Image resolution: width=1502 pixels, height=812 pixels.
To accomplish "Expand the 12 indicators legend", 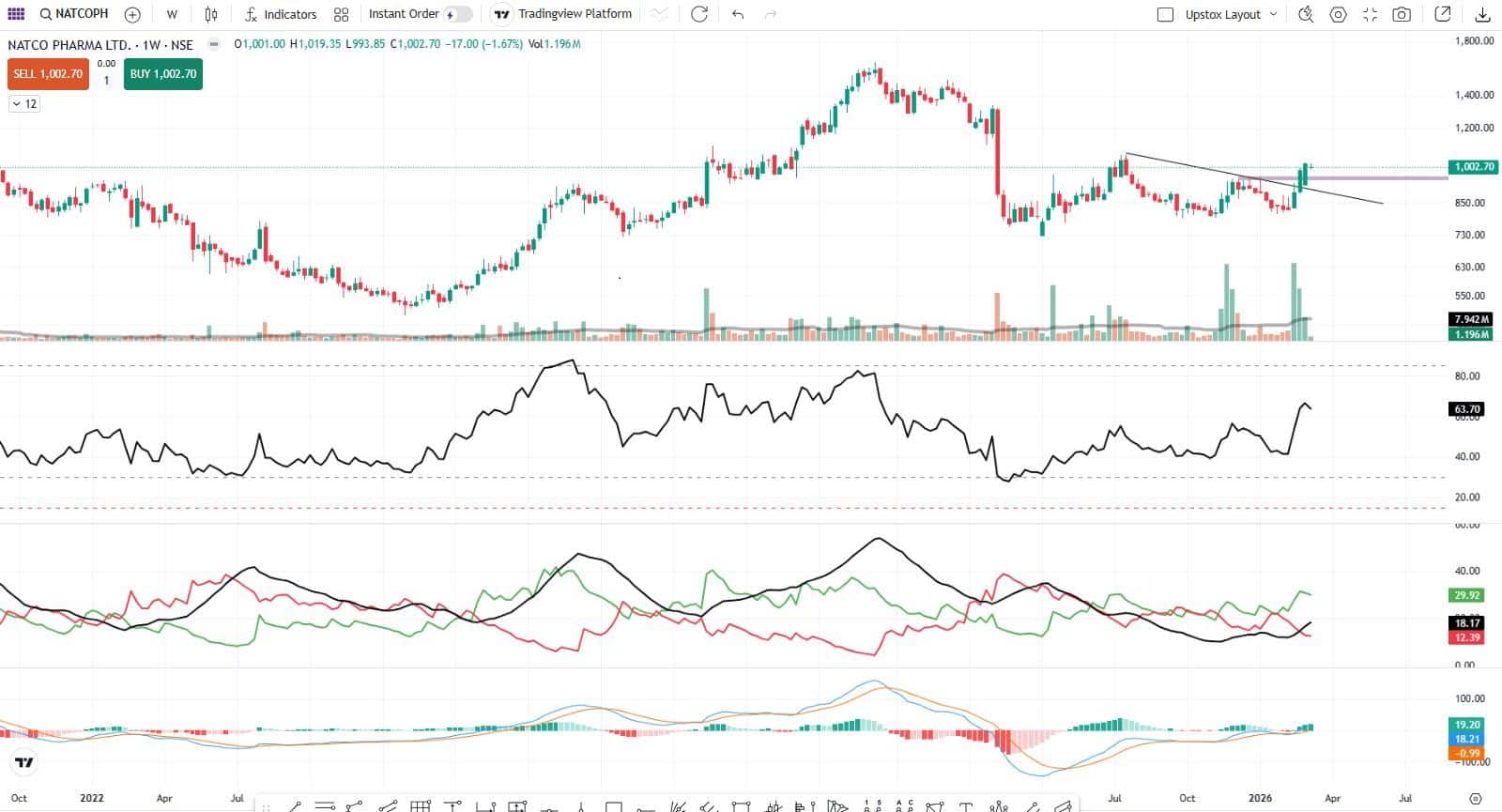I will pyautogui.click(x=24, y=103).
